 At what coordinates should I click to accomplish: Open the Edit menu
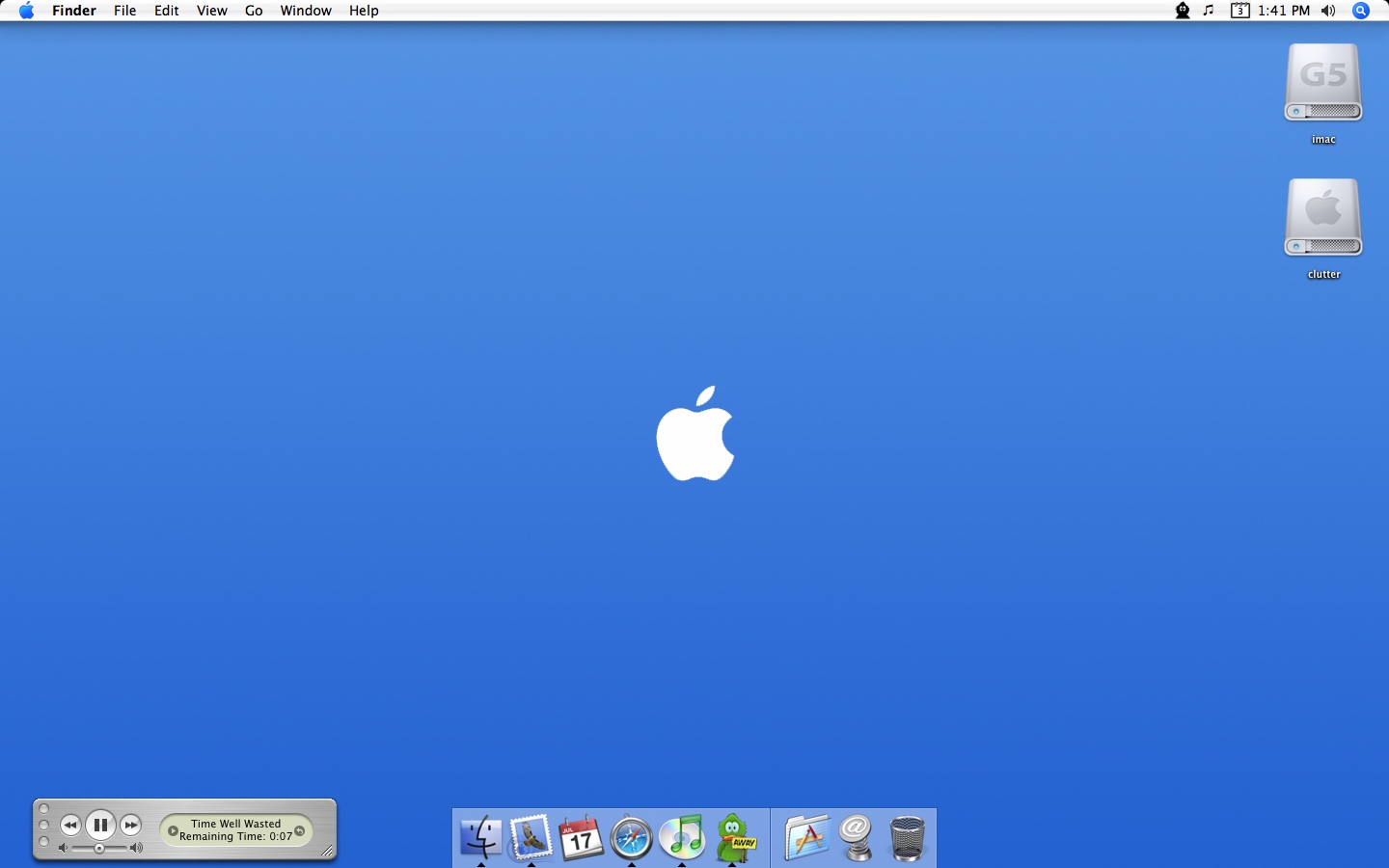tap(167, 11)
